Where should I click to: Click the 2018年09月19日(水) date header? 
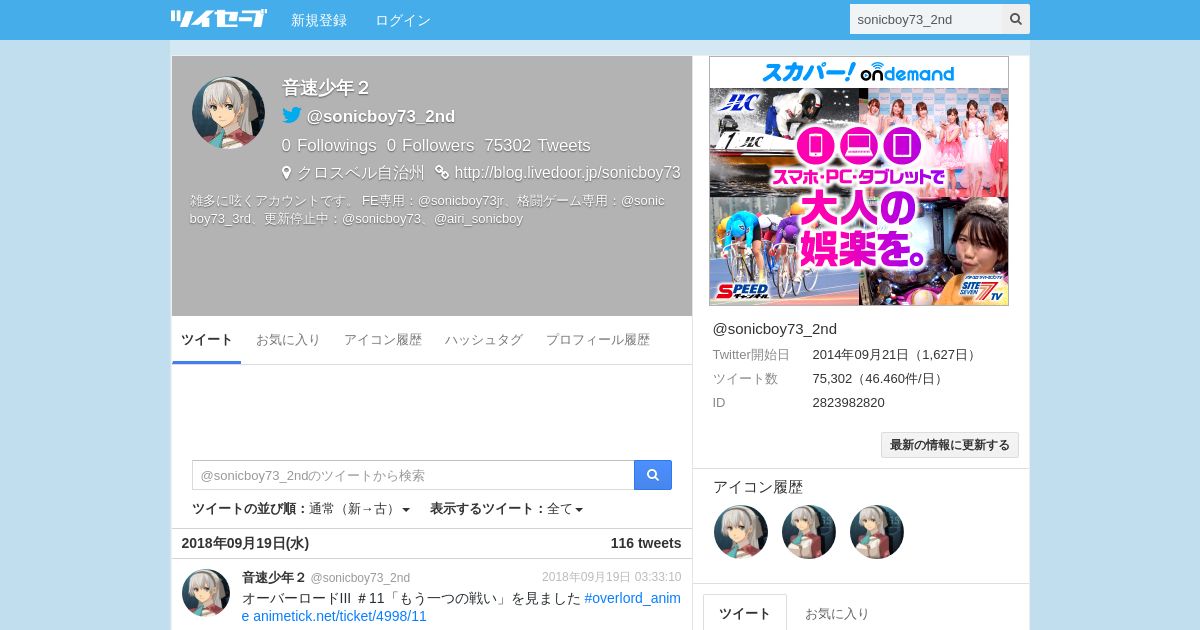click(x=245, y=543)
